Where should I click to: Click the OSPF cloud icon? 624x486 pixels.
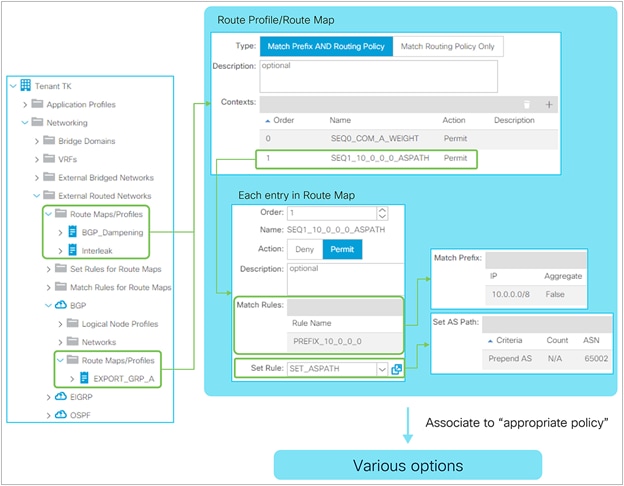click(x=60, y=415)
